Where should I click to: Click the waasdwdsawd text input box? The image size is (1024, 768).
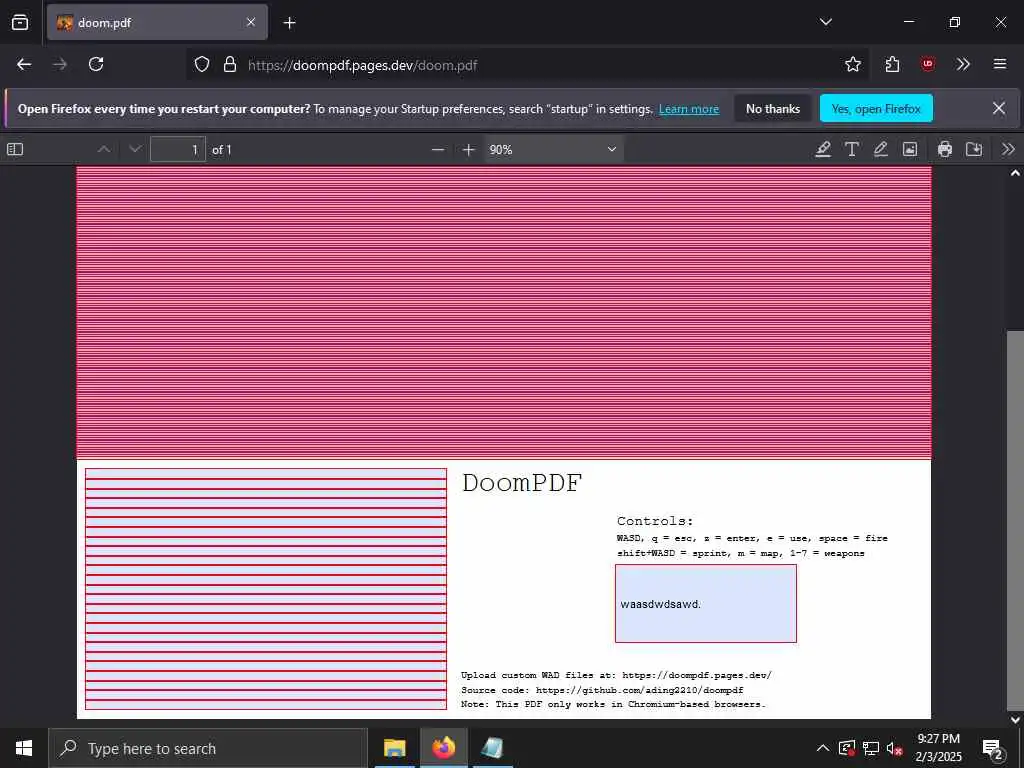click(x=705, y=603)
